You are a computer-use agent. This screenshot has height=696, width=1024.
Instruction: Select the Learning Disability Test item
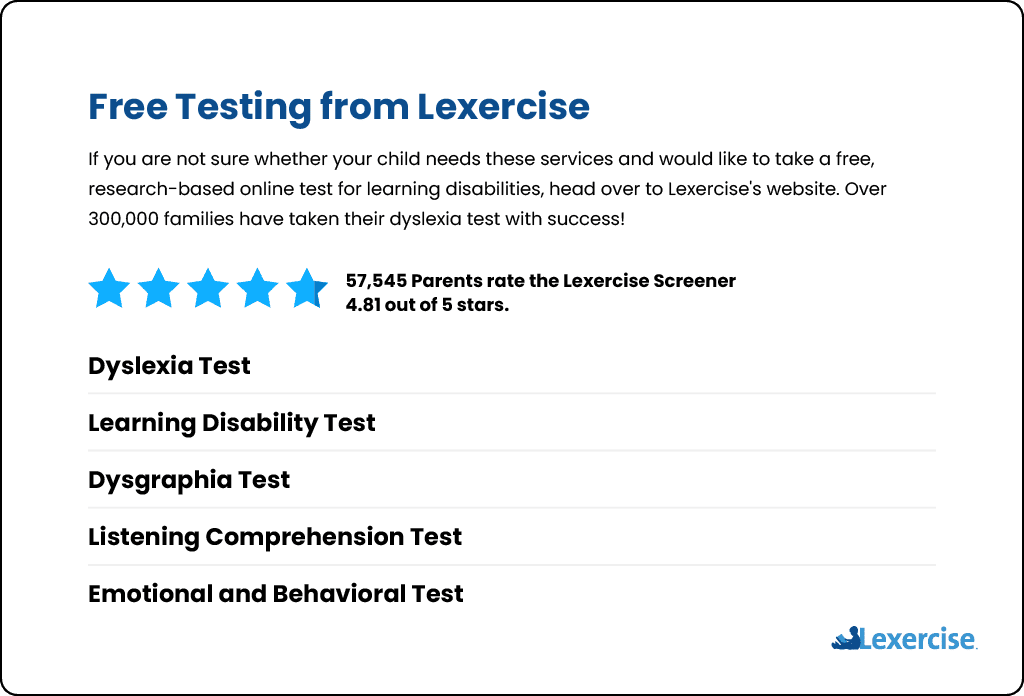click(232, 423)
